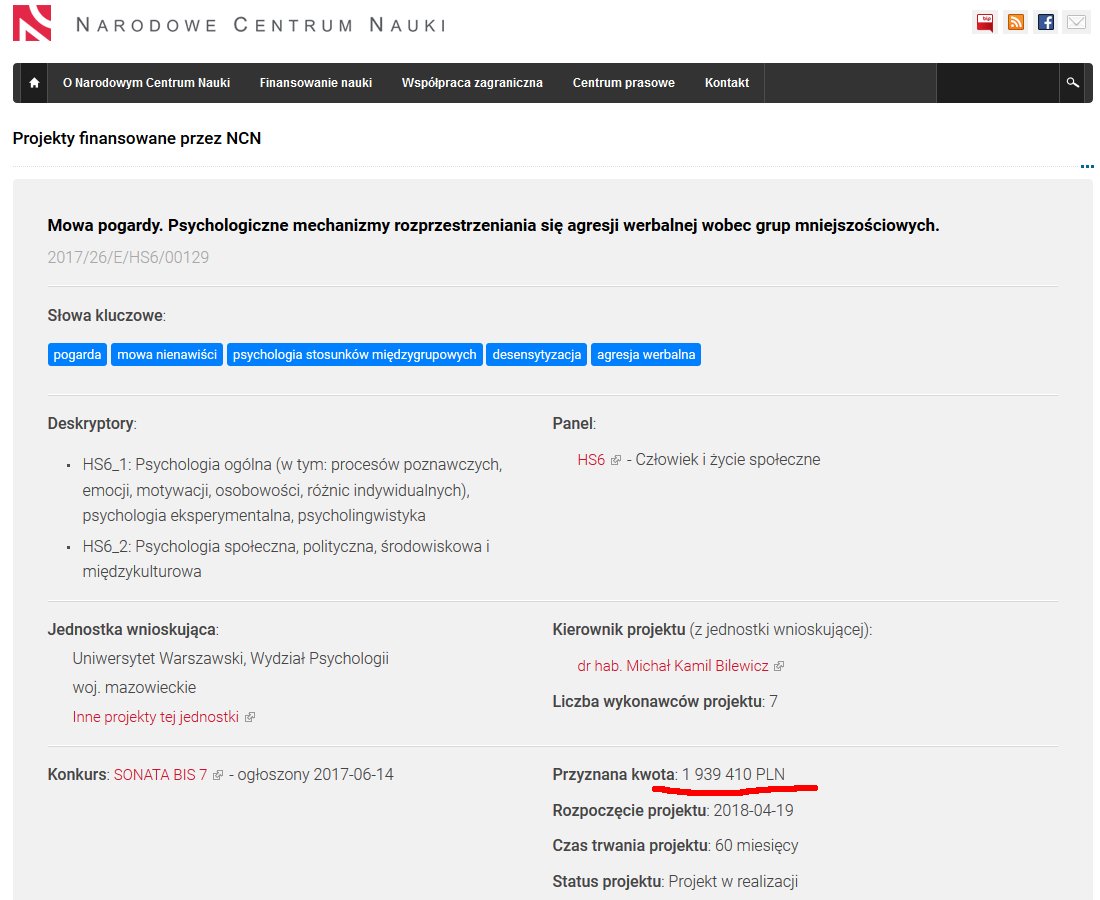Select the mowa nienawiści keyword tag
Viewport: 1100px width, 900px height.
[167, 354]
